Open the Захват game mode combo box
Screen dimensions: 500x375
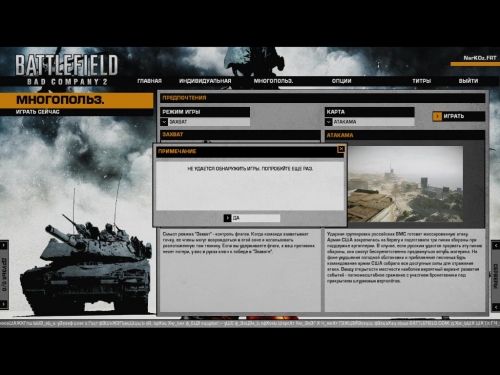click(205, 122)
